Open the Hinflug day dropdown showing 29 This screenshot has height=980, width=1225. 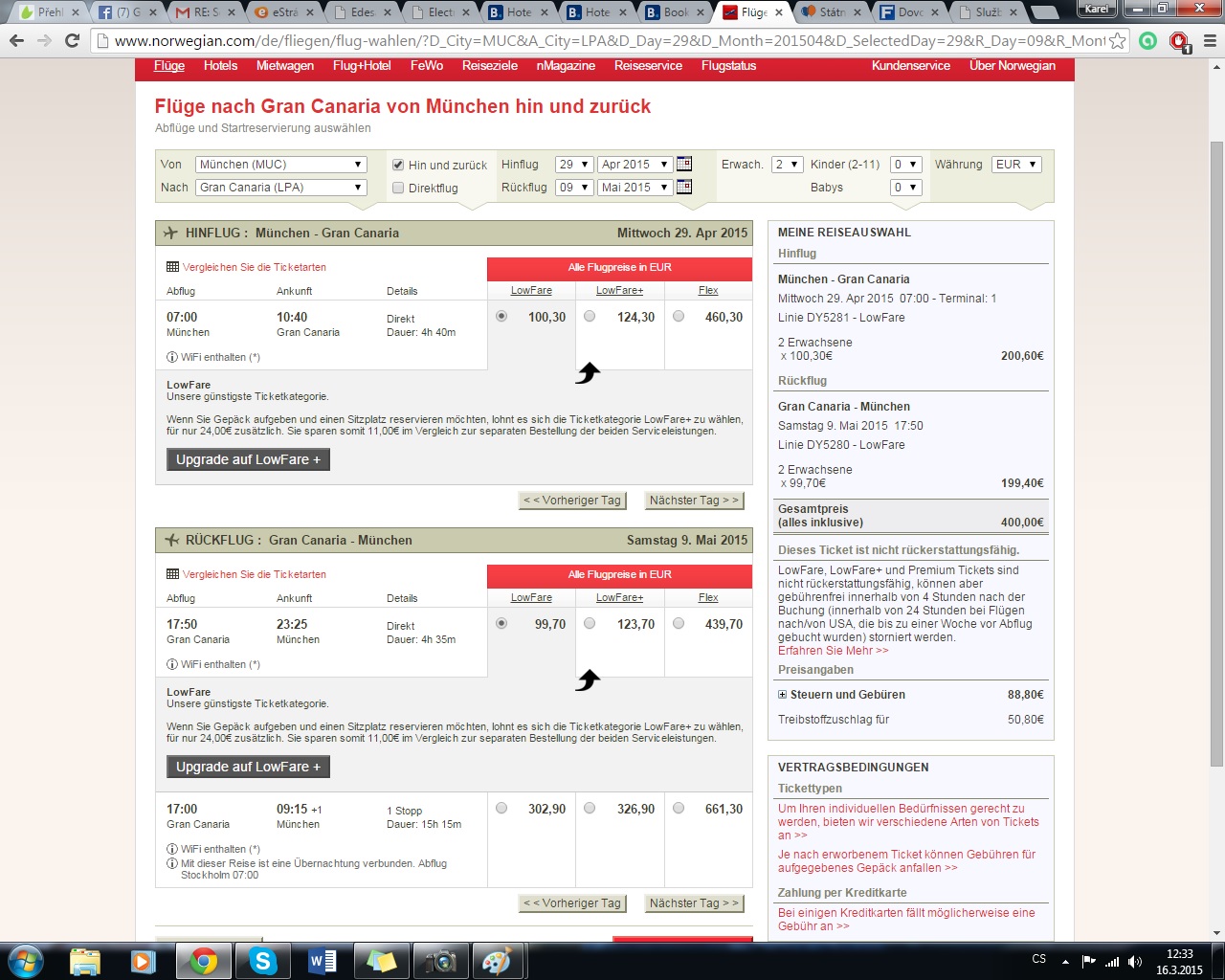[x=574, y=165]
